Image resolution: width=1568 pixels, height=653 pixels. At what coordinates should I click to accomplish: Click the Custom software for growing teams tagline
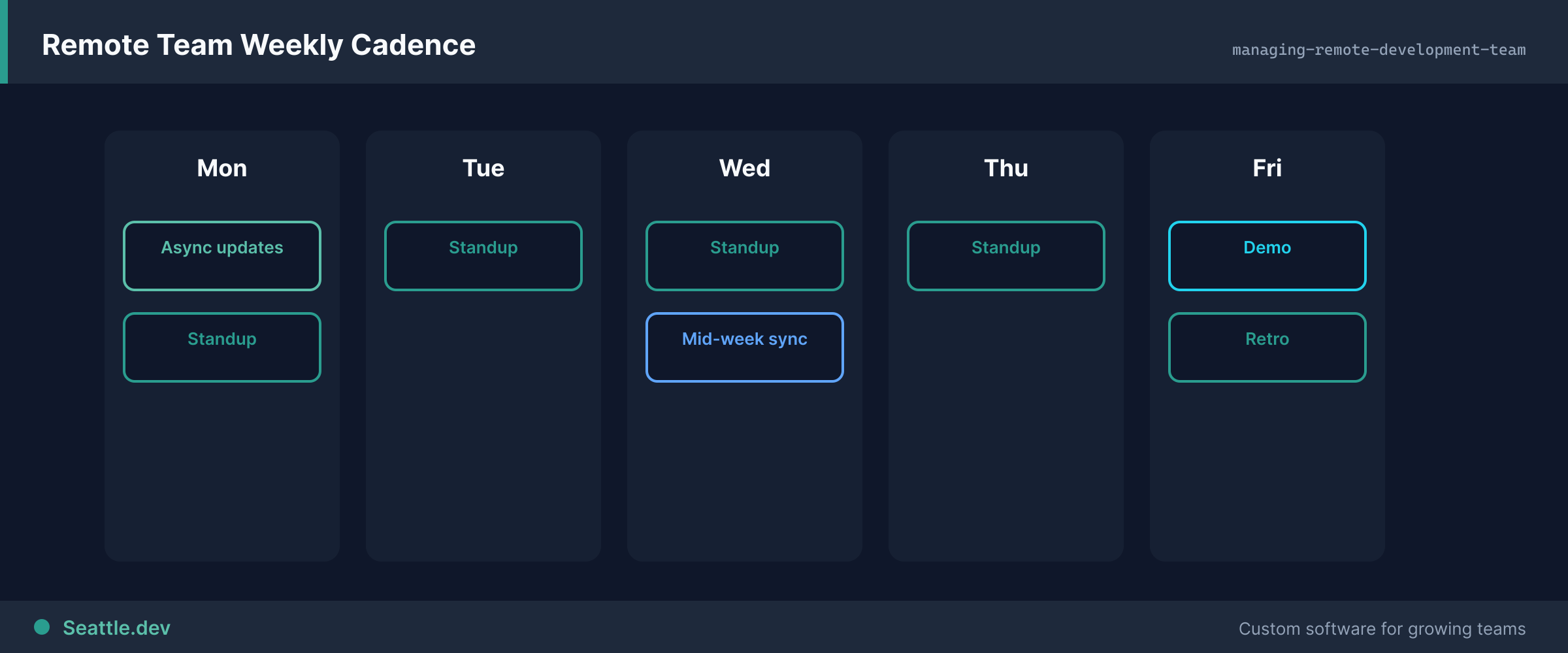pyautogui.click(x=1382, y=629)
